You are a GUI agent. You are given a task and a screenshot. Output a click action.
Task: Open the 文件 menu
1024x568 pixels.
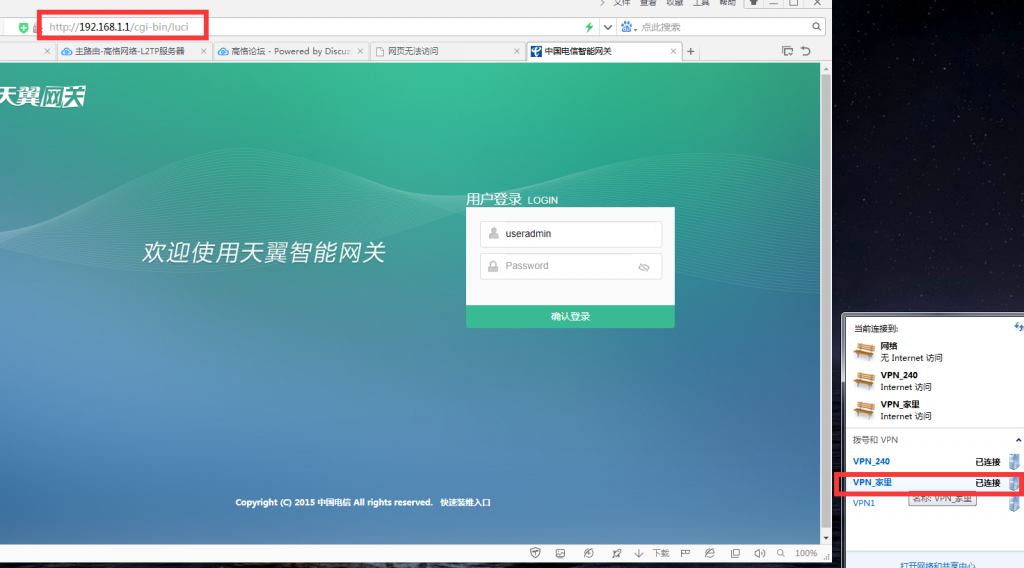[x=622, y=3]
